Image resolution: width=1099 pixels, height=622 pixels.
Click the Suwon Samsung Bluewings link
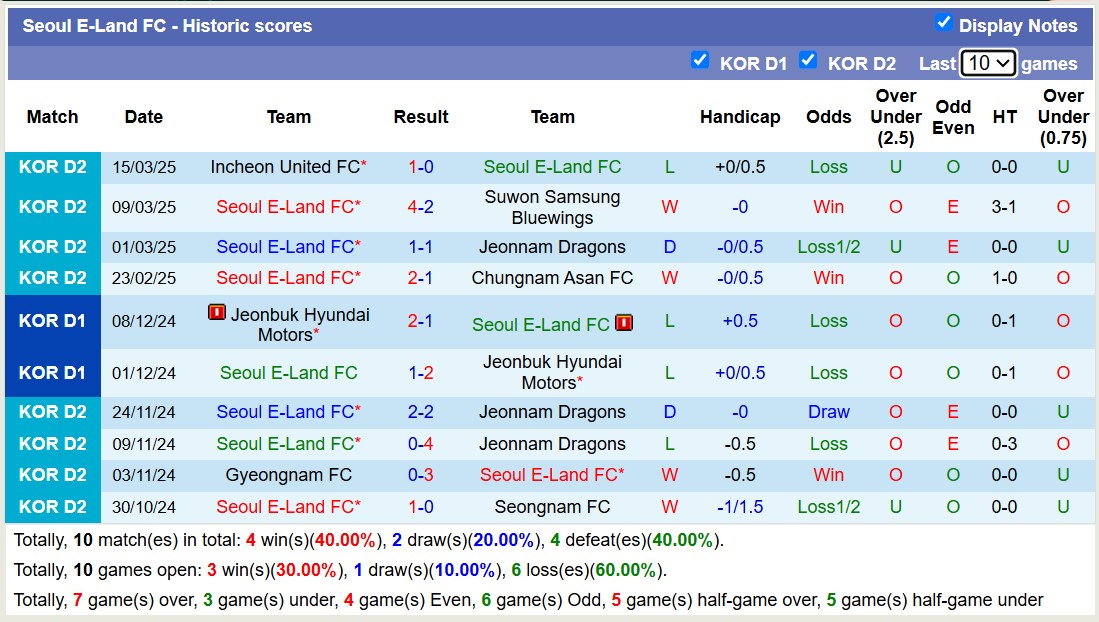[x=553, y=207]
